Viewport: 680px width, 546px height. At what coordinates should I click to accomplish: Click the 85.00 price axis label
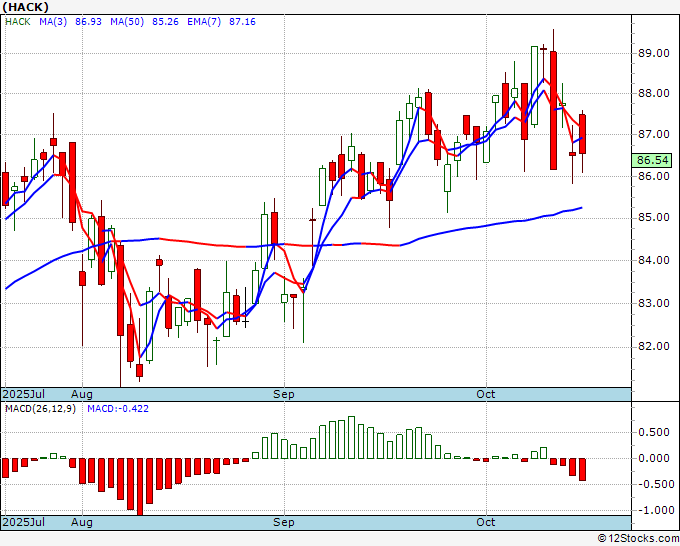point(653,217)
